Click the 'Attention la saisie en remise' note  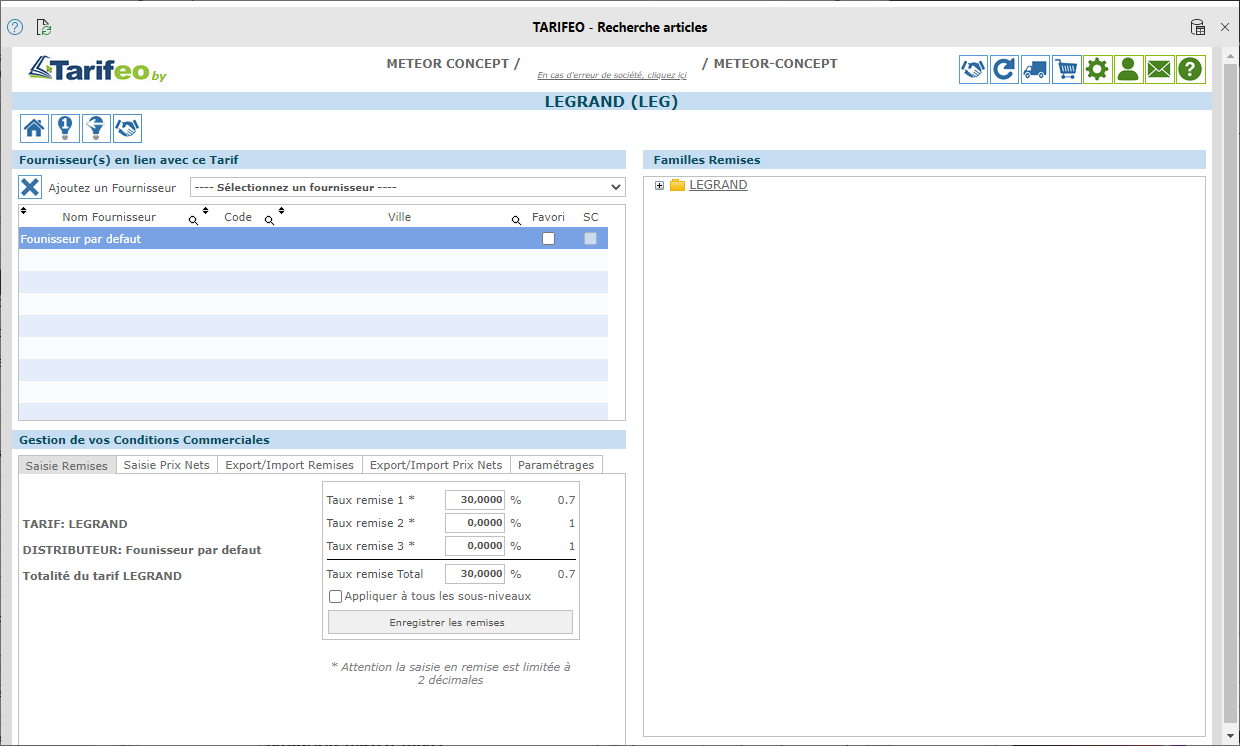(451, 673)
